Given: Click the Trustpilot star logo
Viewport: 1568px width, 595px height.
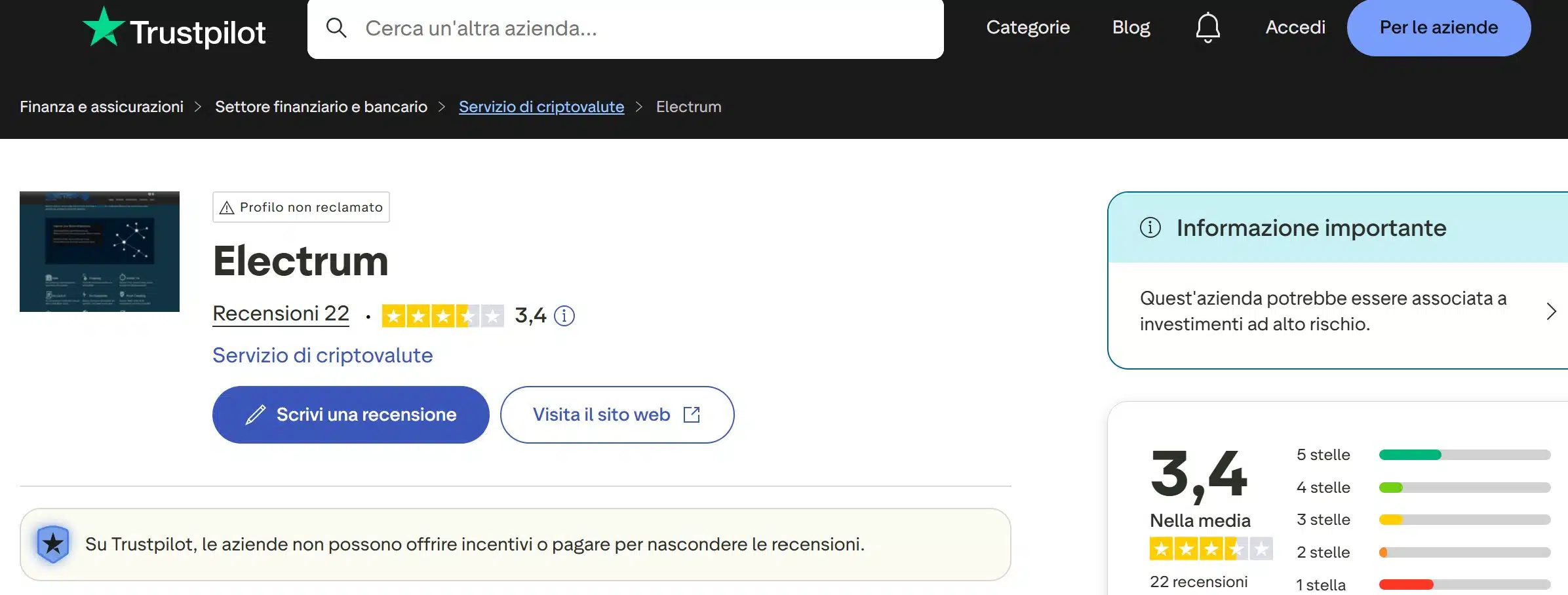Looking at the screenshot, I should [107, 28].
